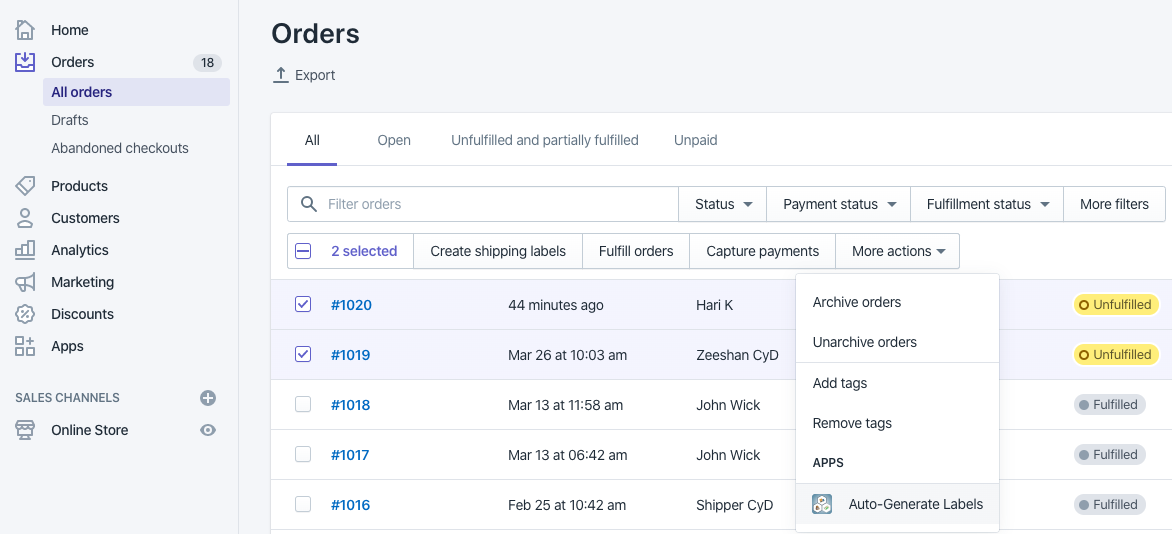Select Add tags menu option

tap(898, 383)
